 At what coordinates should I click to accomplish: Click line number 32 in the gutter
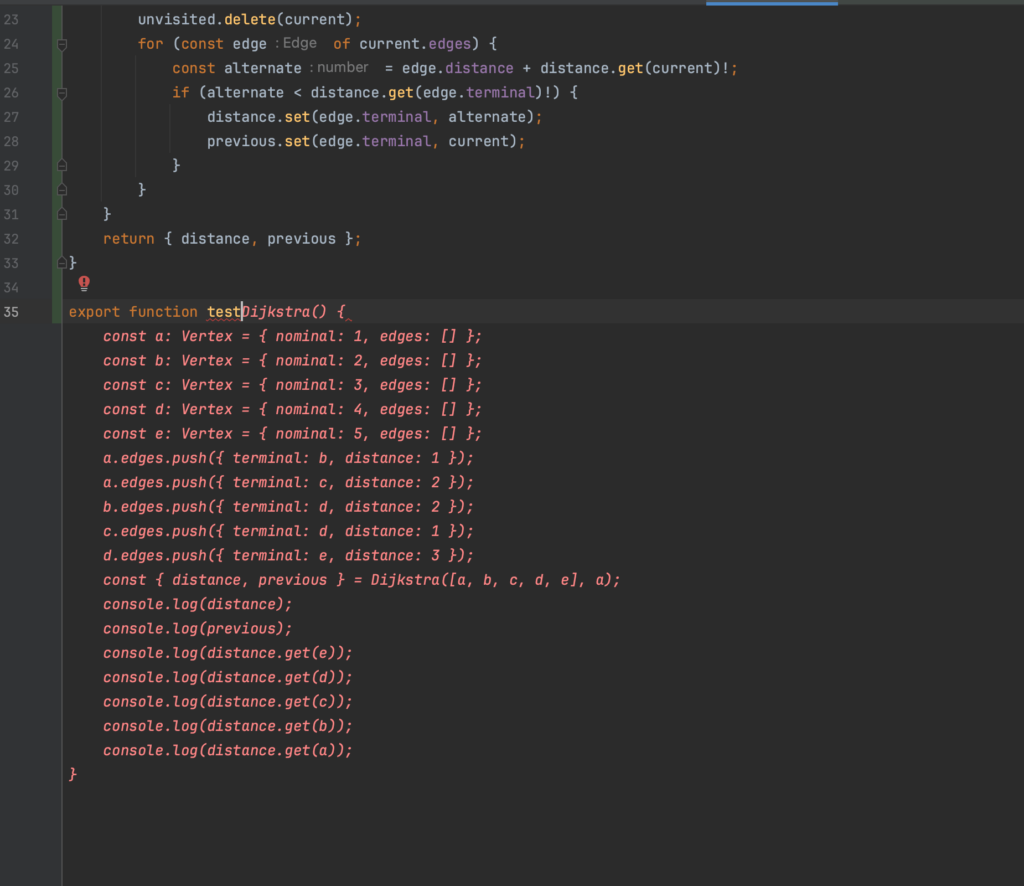[11, 239]
